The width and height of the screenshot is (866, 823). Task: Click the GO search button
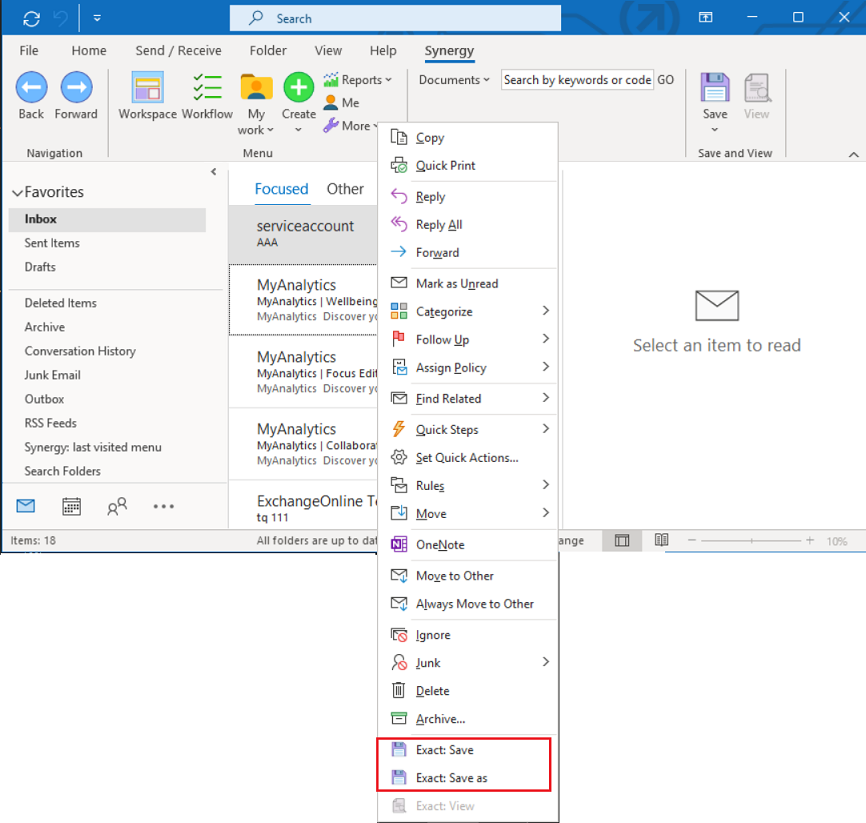tap(665, 80)
